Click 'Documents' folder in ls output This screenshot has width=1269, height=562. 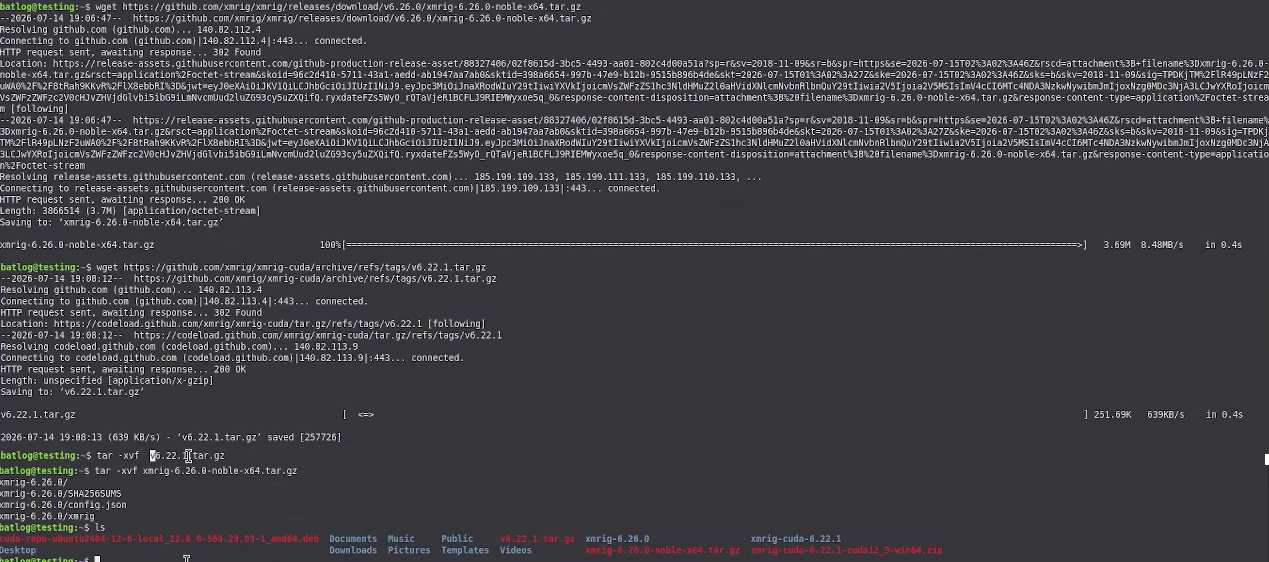pyautogui.click(x=353, y=539)
